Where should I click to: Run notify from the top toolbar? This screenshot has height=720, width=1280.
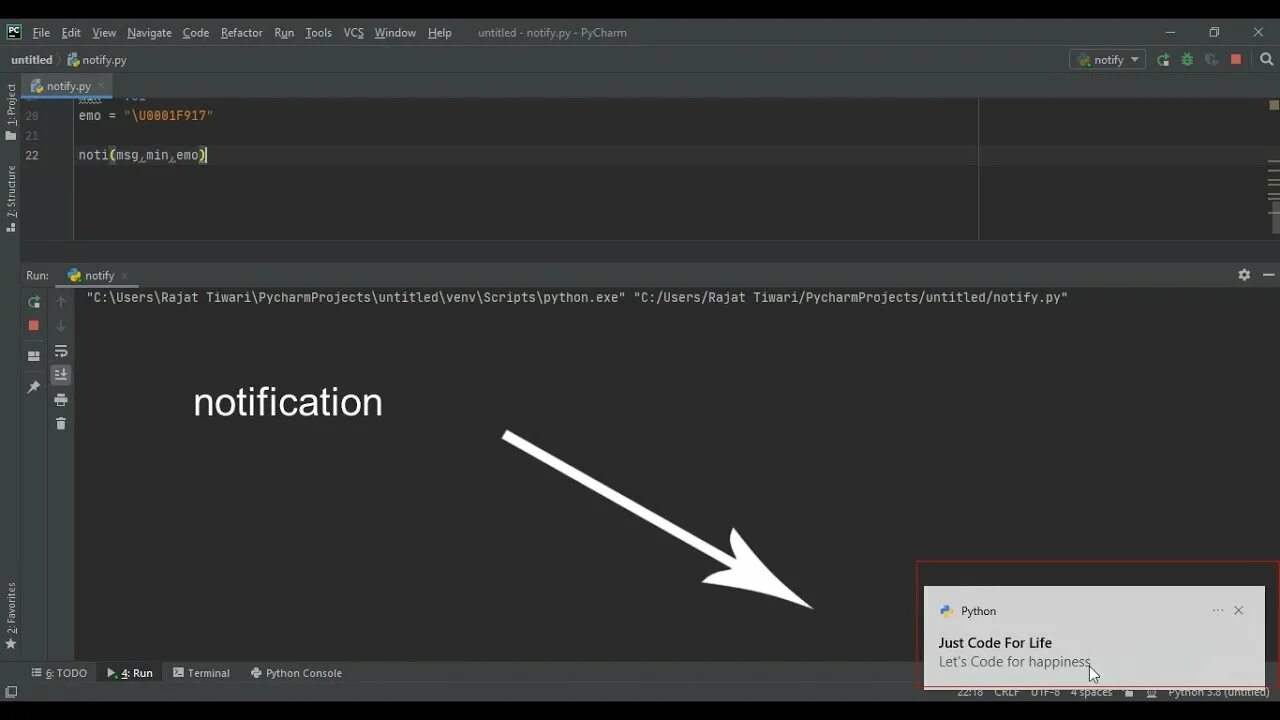coord(1163,60)
